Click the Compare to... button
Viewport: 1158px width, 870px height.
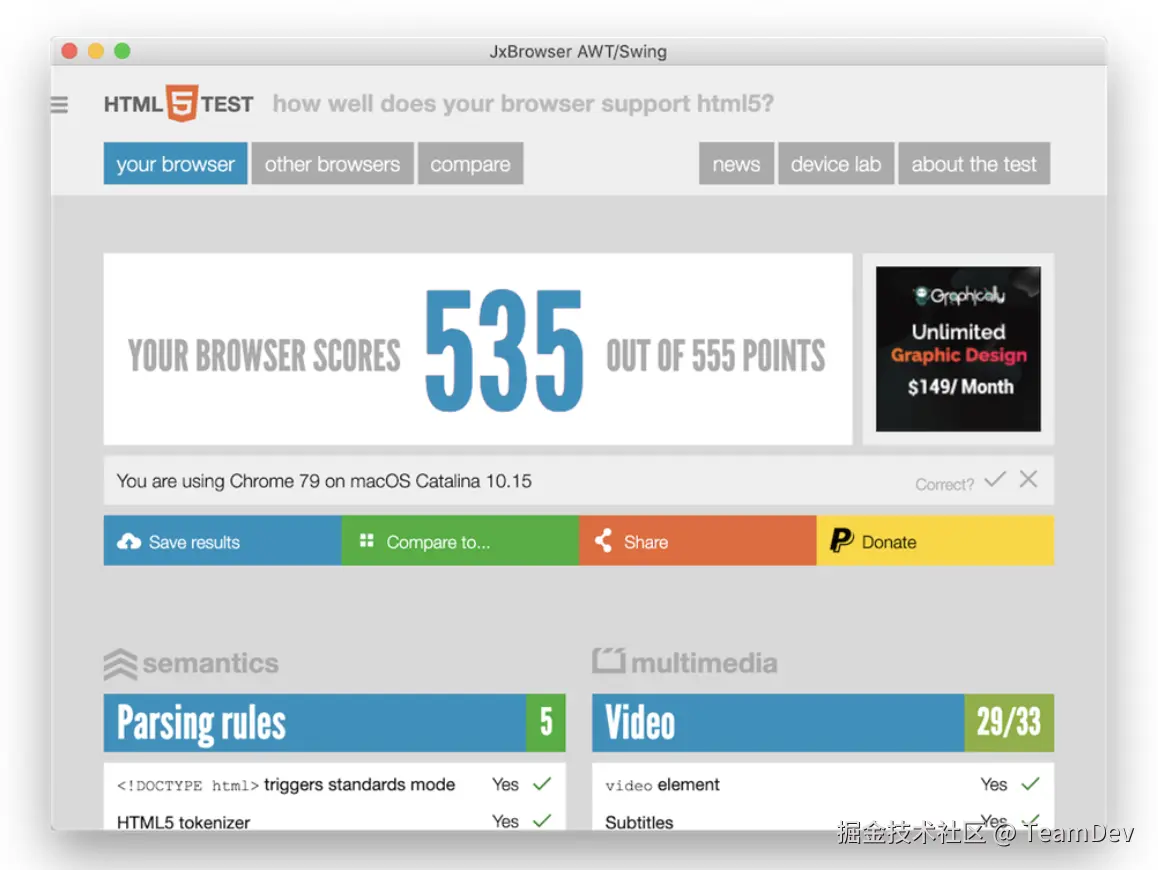(460, 541)
